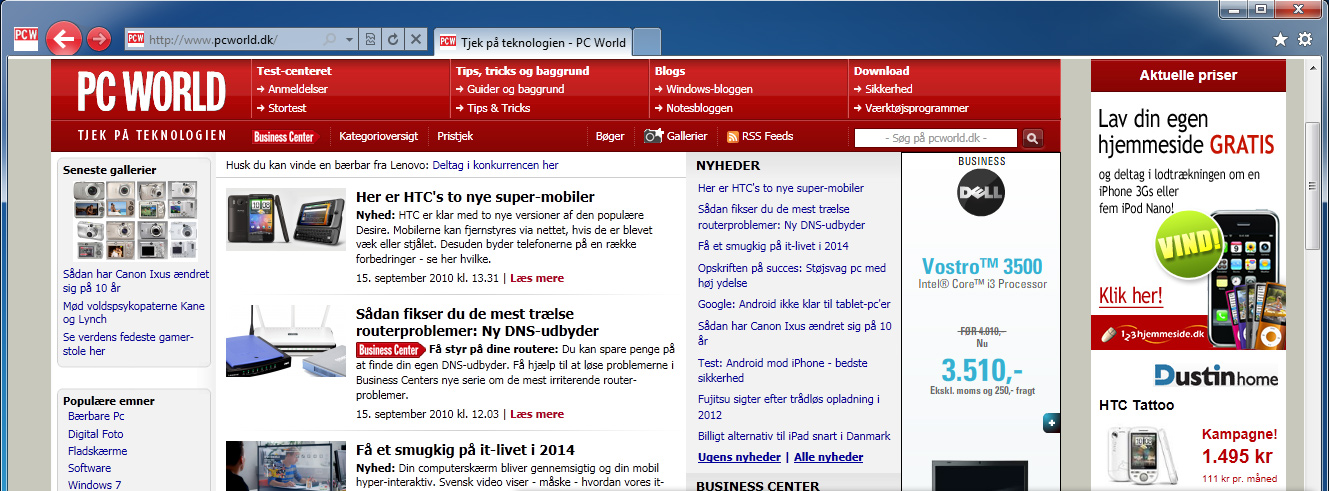The image size is (1329, 491).
Task: Open 'Se verdens fedeste gamer-stole her' link
Action: pos(128,344)
